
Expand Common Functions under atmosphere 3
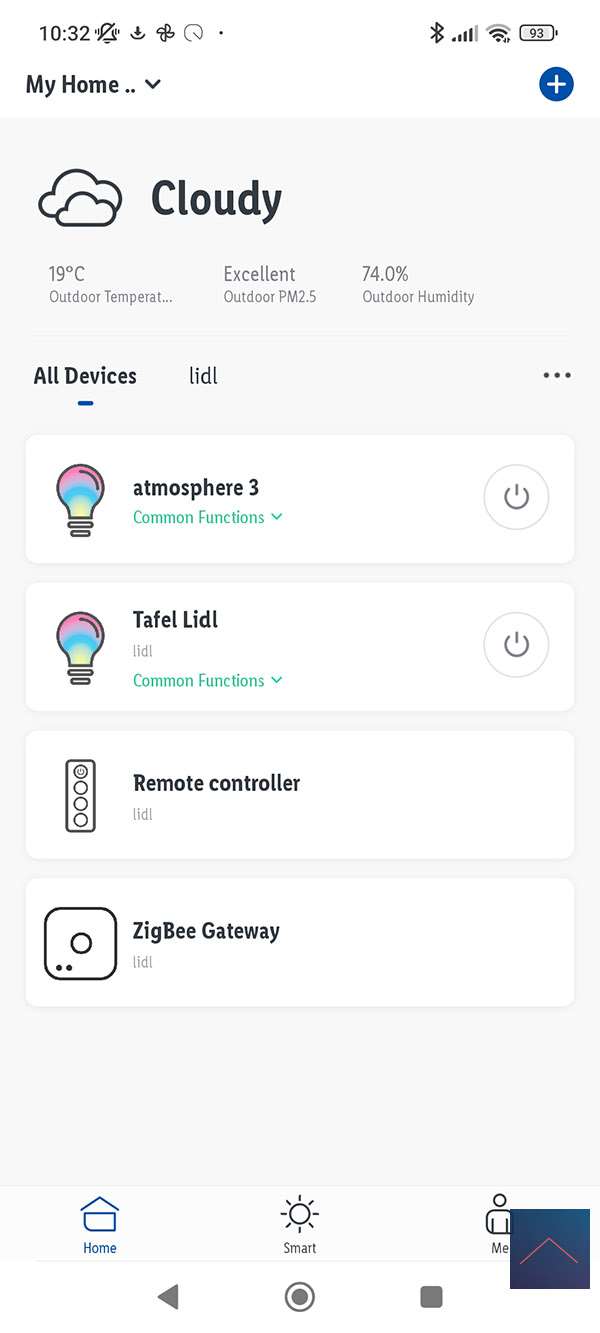pyautogui.click(x=208, y=517)
